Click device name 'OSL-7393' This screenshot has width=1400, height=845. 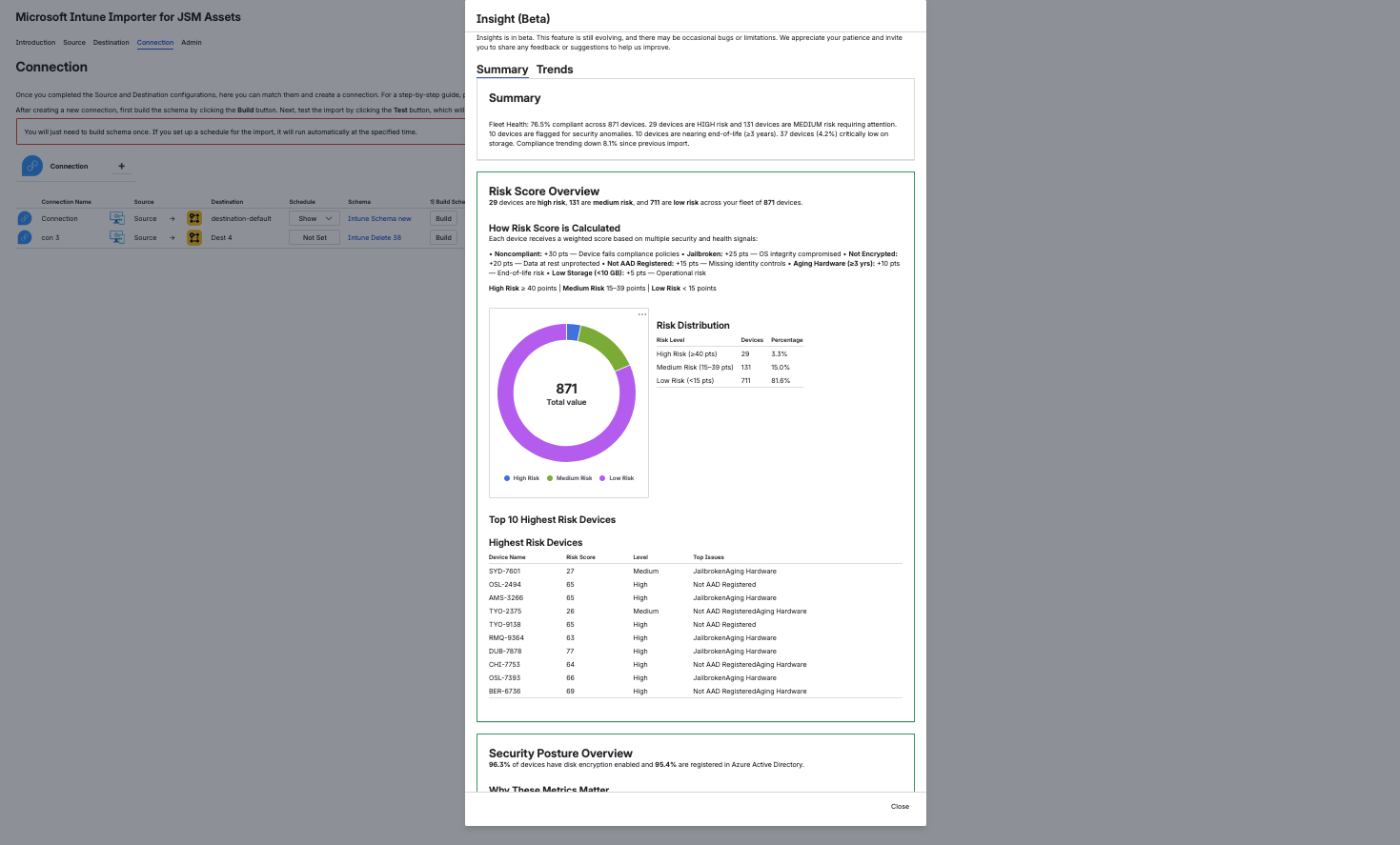pyautogui.click(x=505, y=678)
